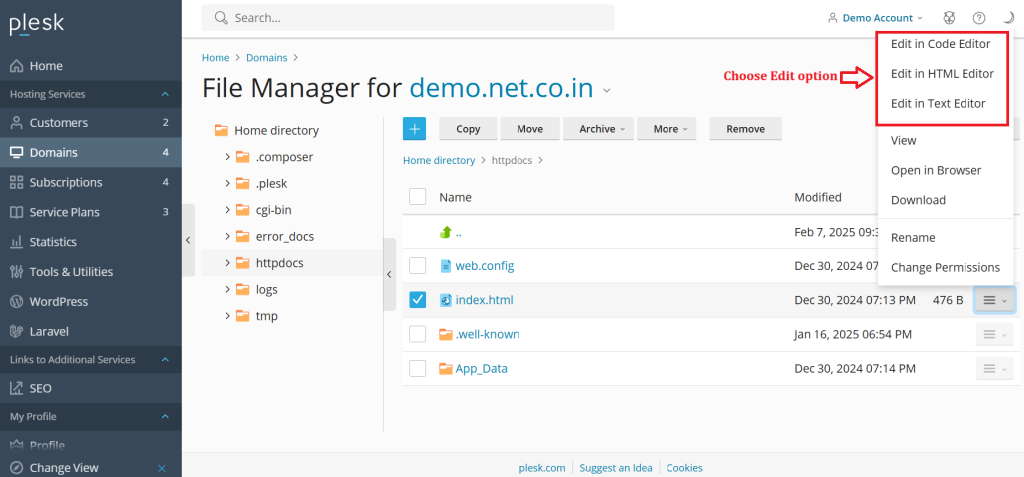Click the Move button
This screenshot has width=1024, height=477.
click(530, 129)
